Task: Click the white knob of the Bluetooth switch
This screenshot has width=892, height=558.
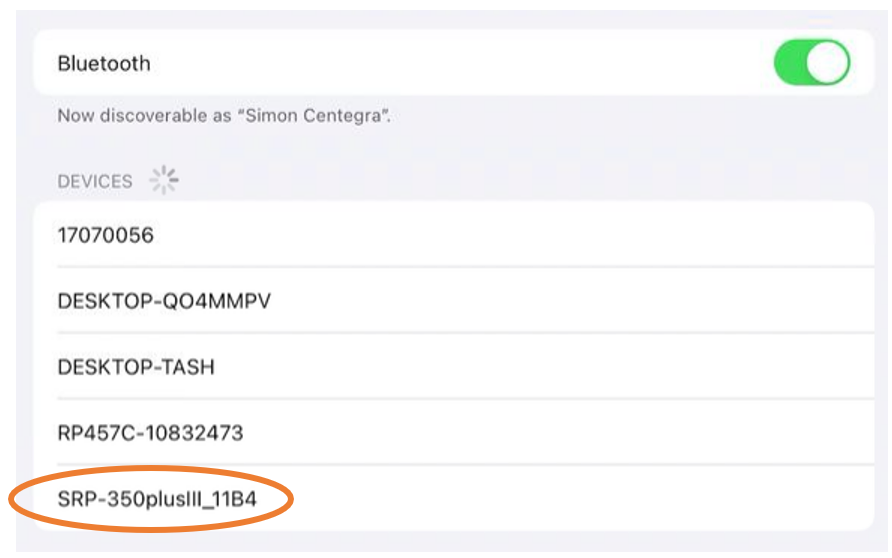Action: pos(828,63)
